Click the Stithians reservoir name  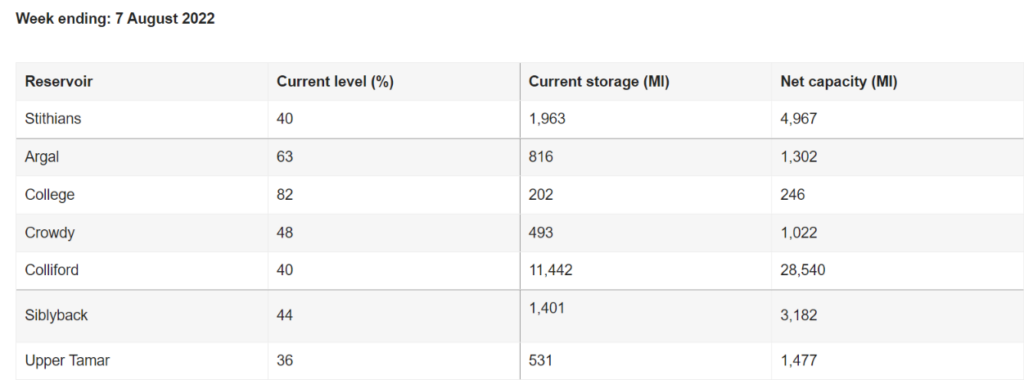tap(53, 119)
